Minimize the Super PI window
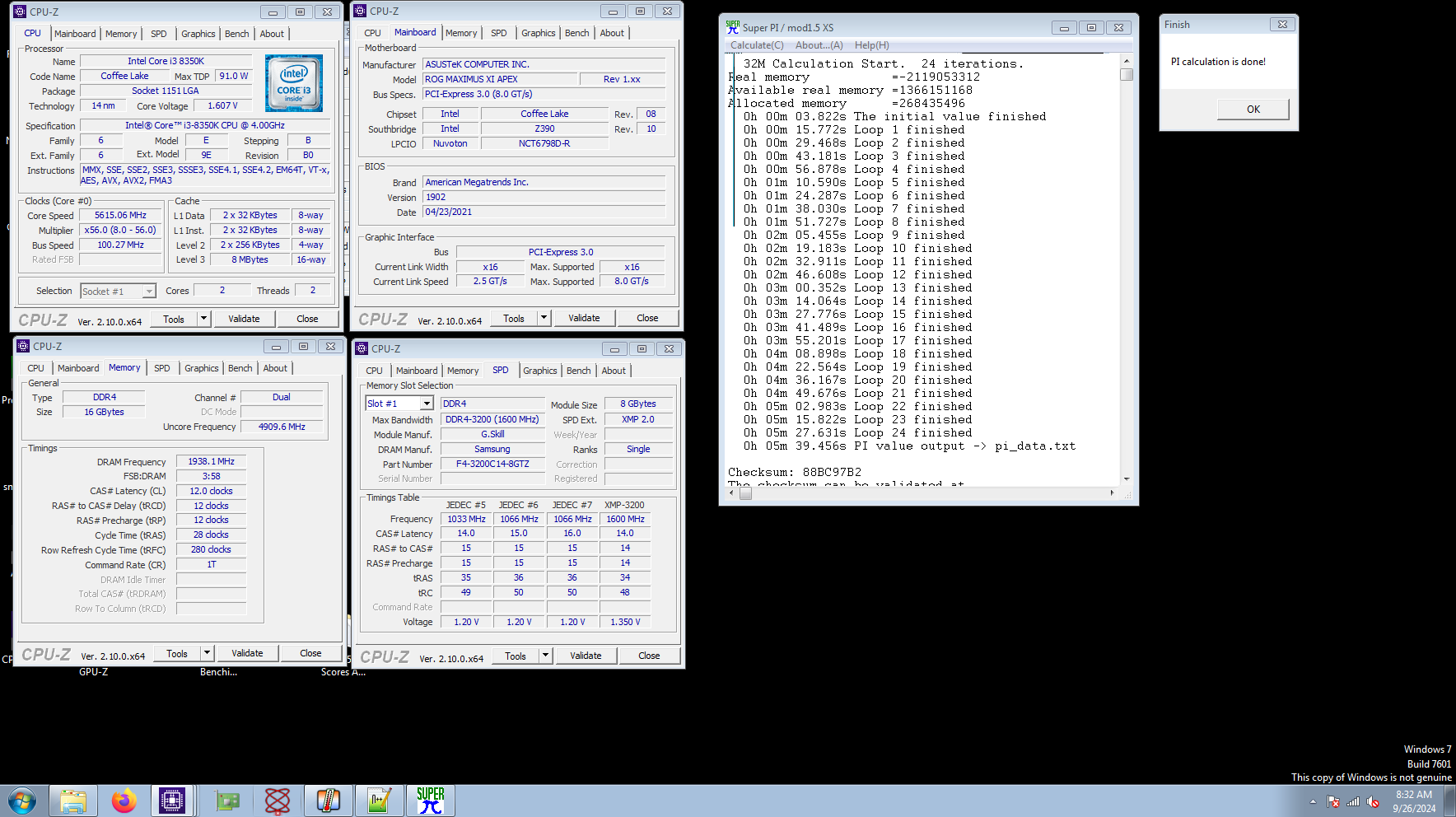The height and width of the screenshot is (817, 1456). [x=1064, y=27]
